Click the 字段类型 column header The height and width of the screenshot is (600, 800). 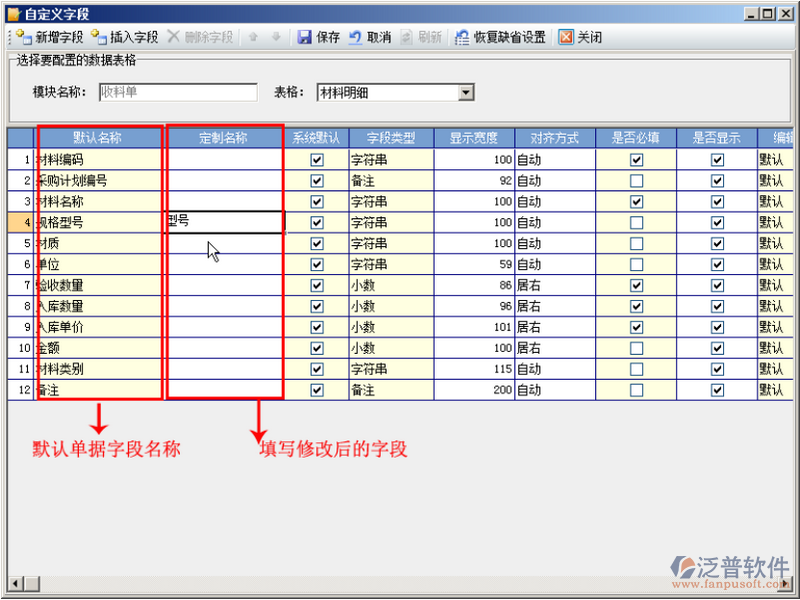tap(391, 138)
